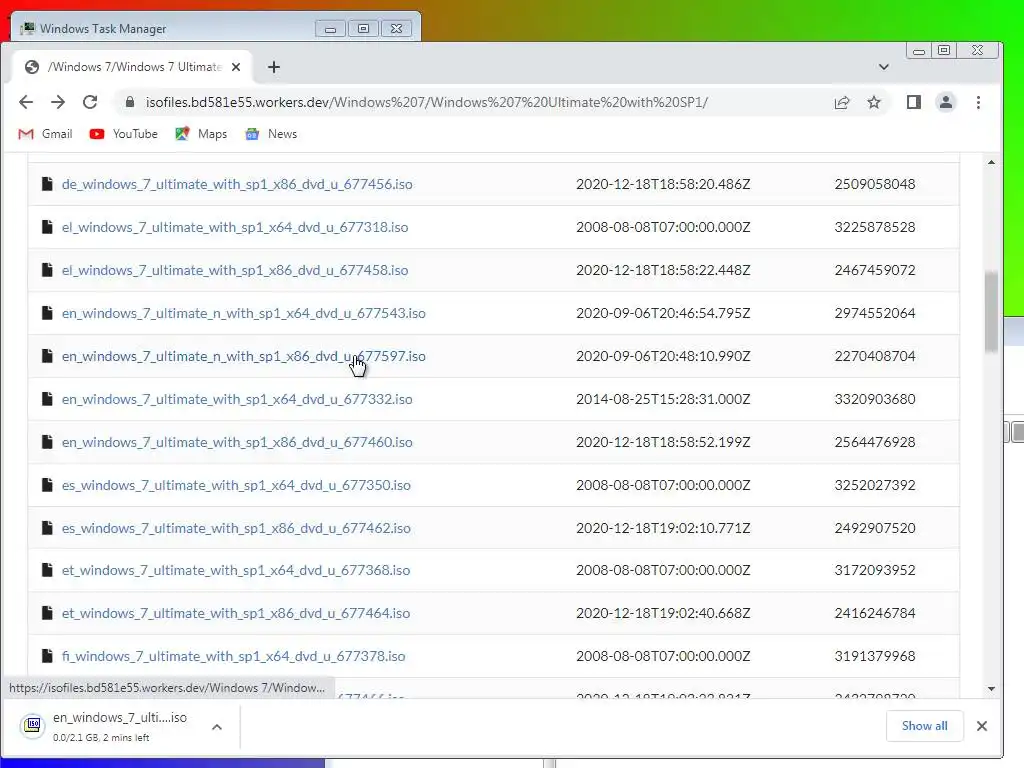Viewport: 1024px width, 768px height.
Task: Click file icon beside de_windows_7 677456 row
Action: [47, 184]
